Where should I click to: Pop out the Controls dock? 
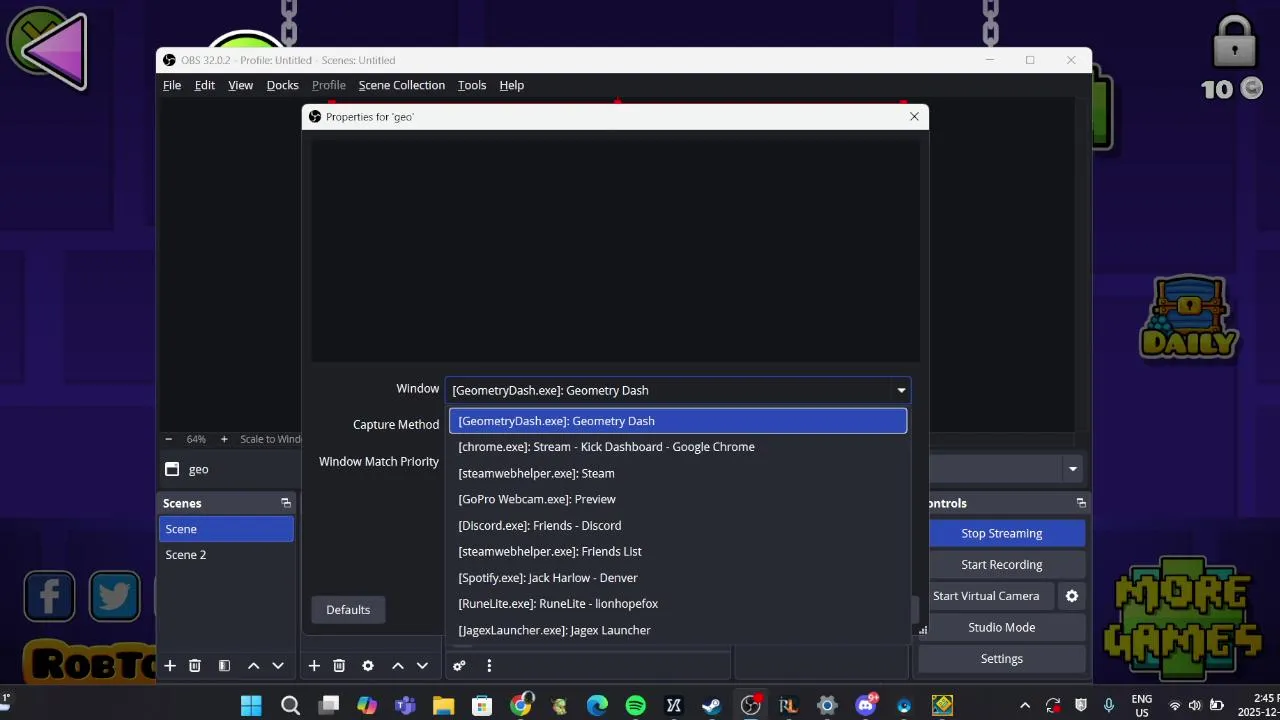tap(1081, 503)
